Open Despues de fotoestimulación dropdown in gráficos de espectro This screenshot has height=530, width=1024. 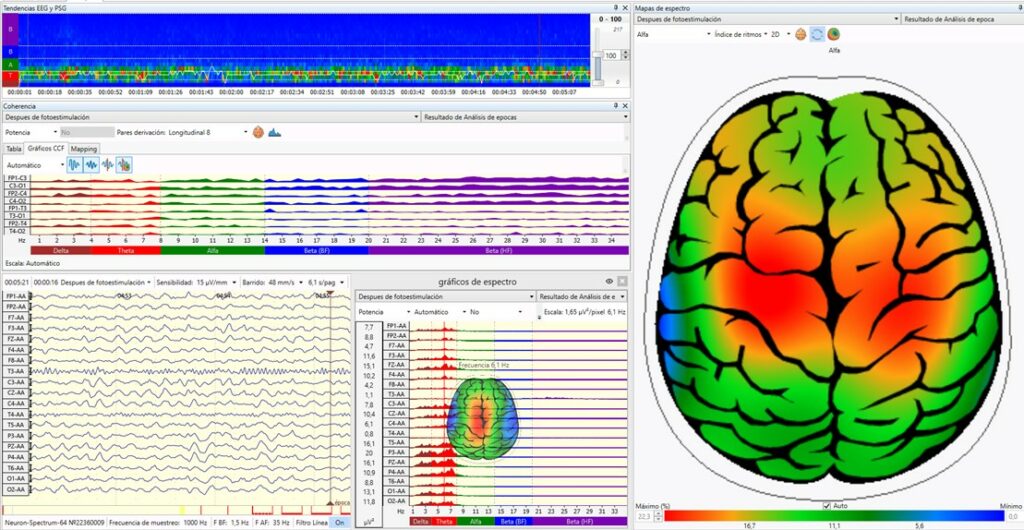[x=445, y=296]
